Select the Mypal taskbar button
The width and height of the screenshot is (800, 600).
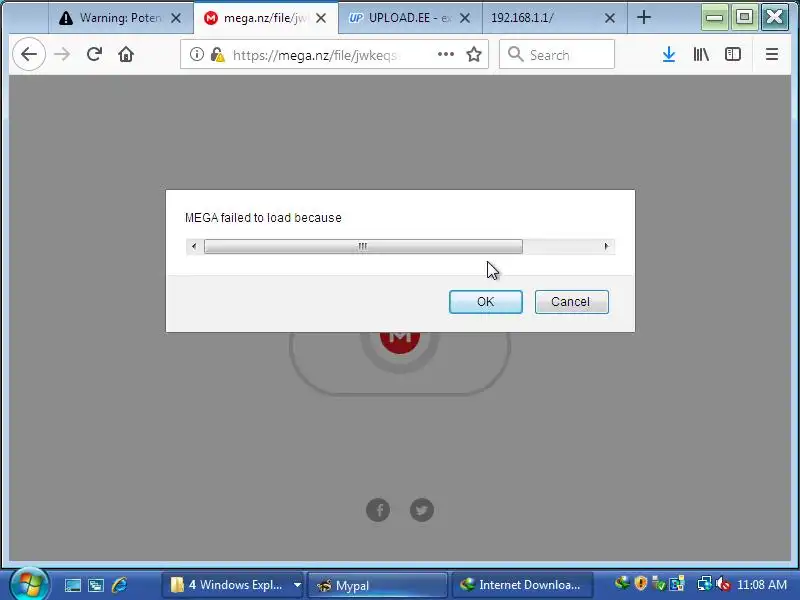pyautogui.click(x=378, y=585)
